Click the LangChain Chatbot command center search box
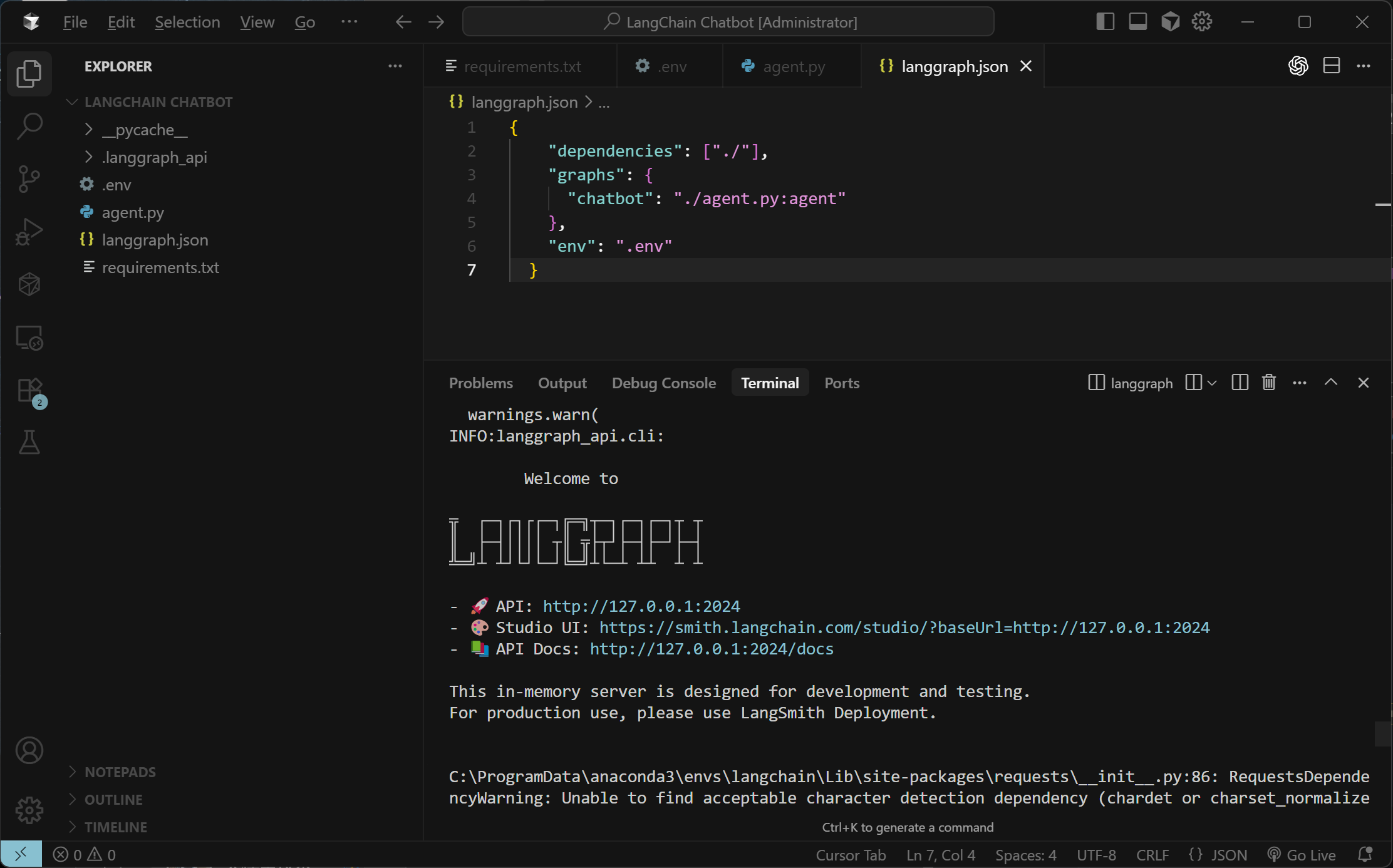 click(728, 22)
